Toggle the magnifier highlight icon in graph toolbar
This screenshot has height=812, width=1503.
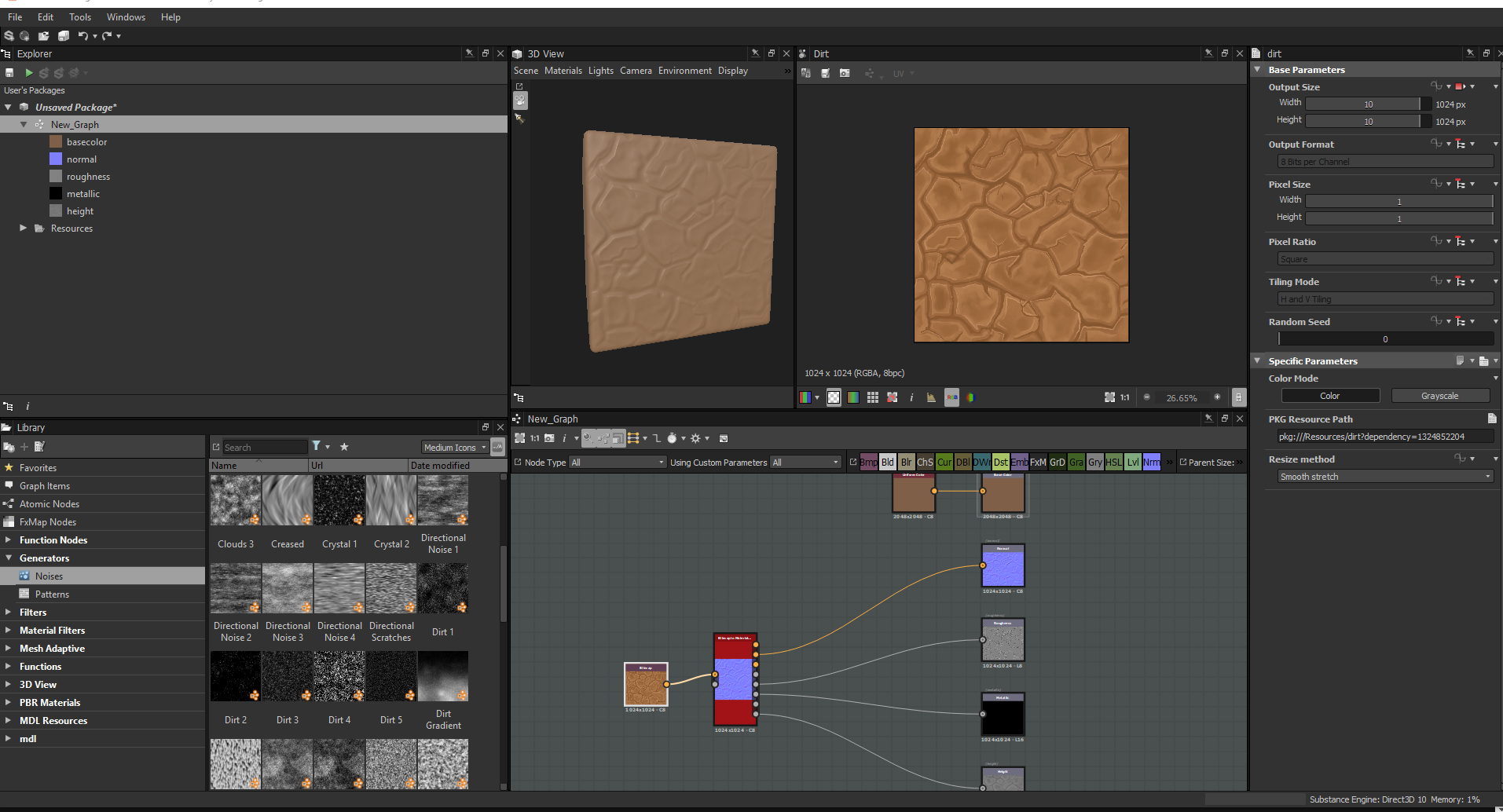coord(588,438)
